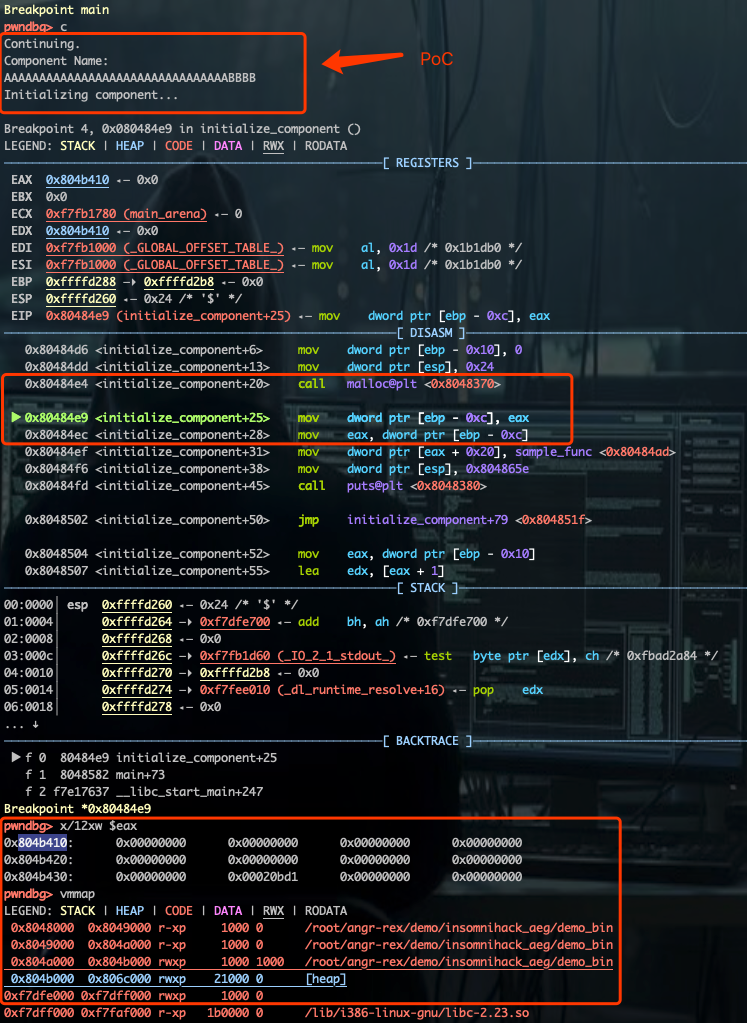747x1023 pixels.
Task: Click the backtrace frame 0 arrow marker
Action: [x=16, y=757]
